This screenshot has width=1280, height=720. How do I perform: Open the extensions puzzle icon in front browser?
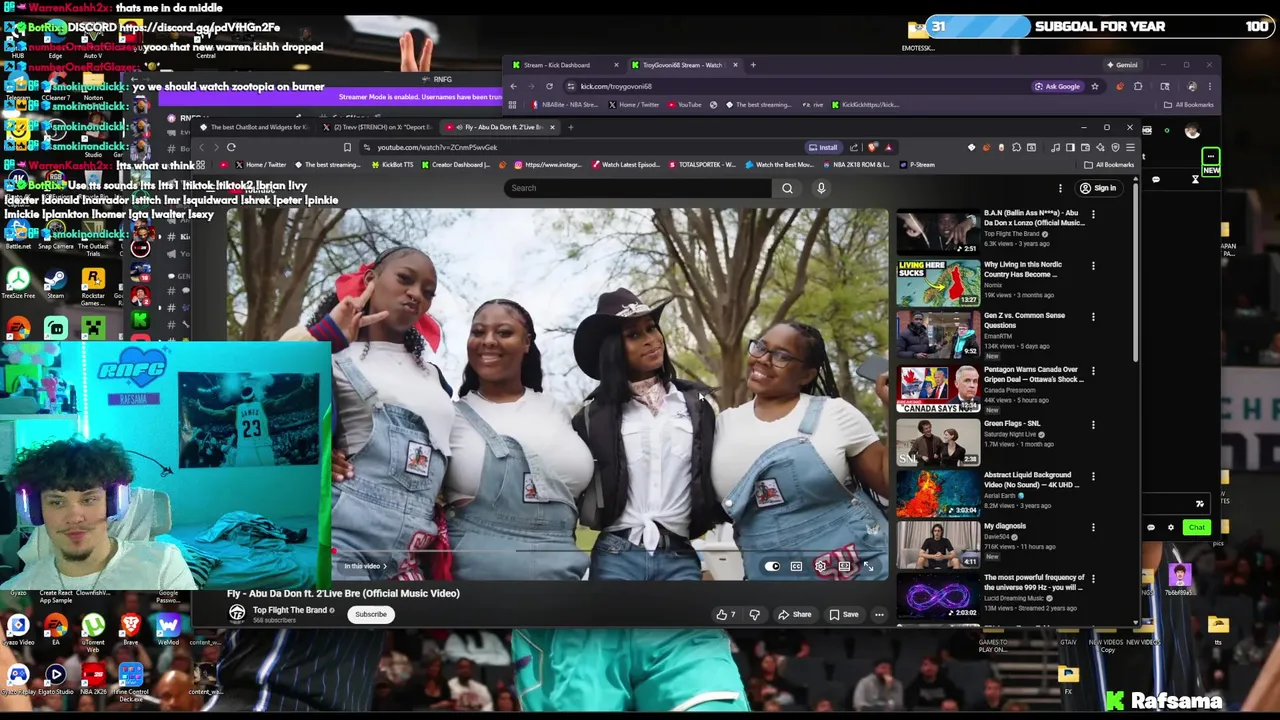(x=1016, y=148)
